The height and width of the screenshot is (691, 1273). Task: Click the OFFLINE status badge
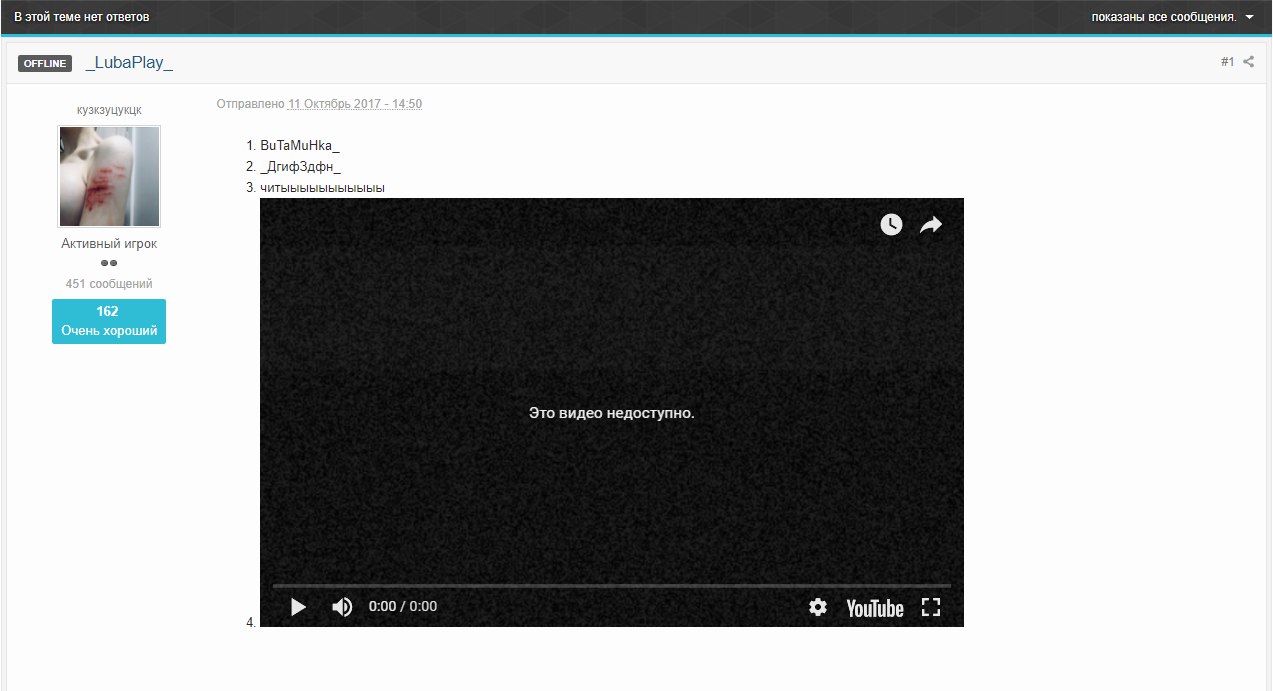pyautogui.click(x=45, y=64)
